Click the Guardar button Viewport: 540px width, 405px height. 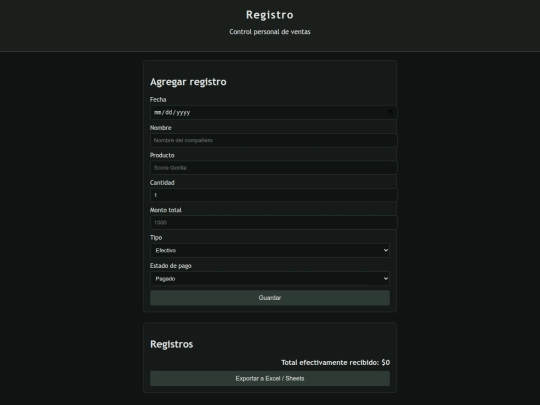[270, 298]
